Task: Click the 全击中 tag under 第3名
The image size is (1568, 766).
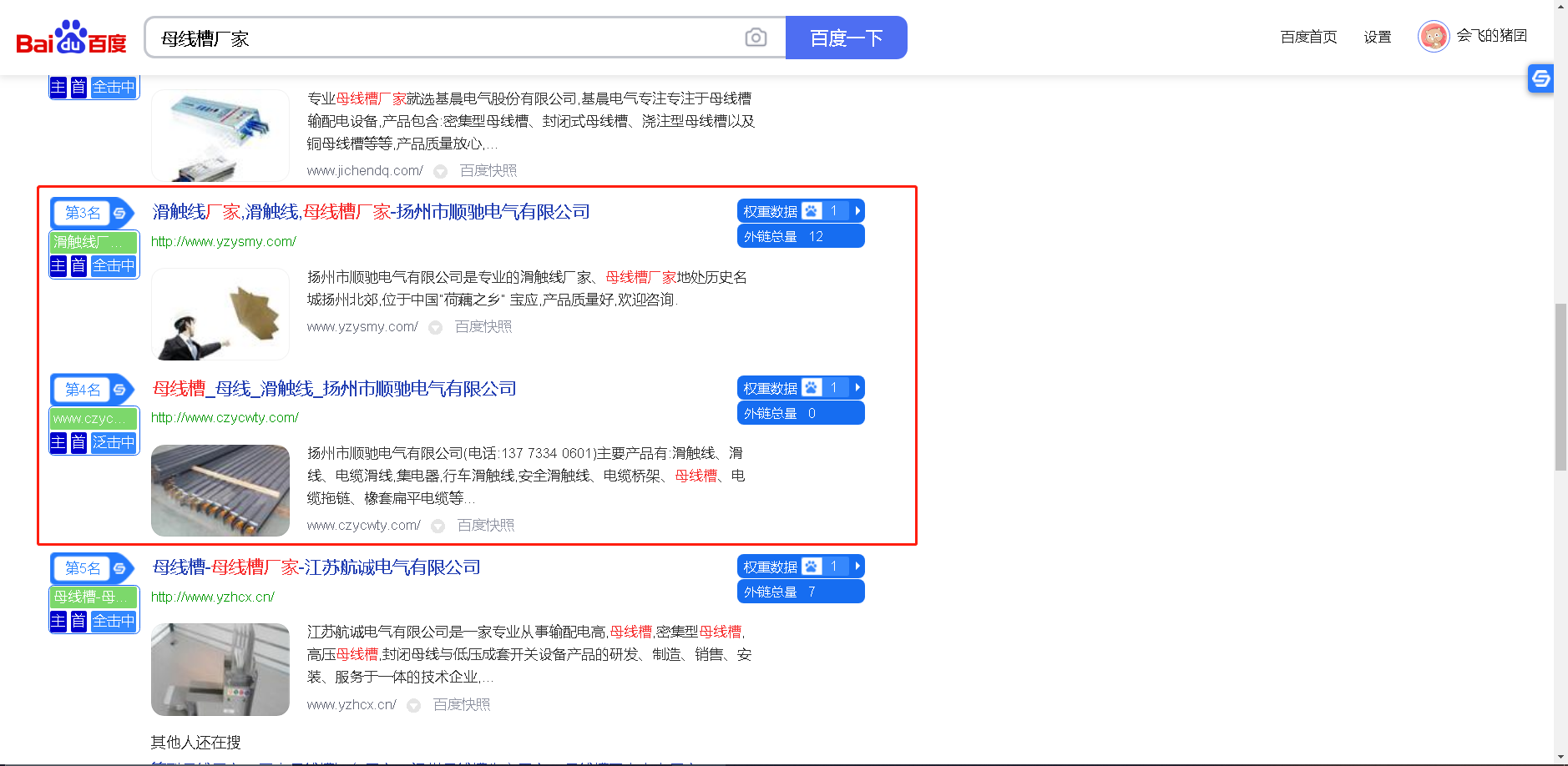Action: pos(114,266)
